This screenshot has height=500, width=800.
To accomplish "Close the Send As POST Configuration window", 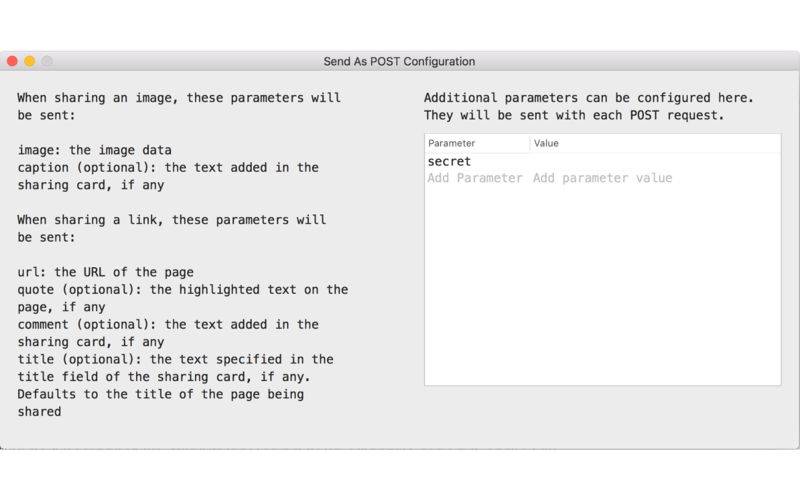I will [12, 61].
